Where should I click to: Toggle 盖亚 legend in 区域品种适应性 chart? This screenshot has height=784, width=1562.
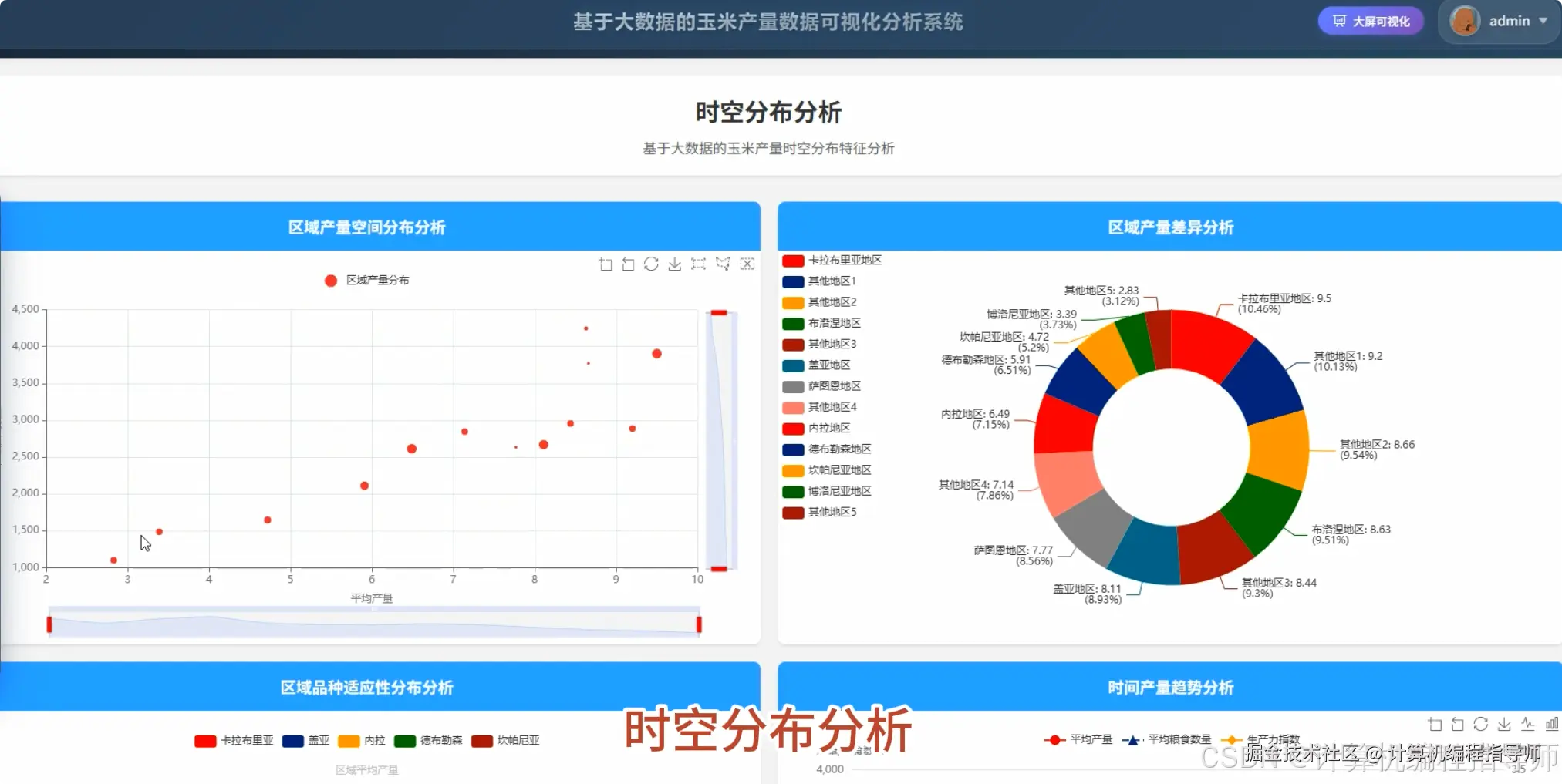point(307,741)
